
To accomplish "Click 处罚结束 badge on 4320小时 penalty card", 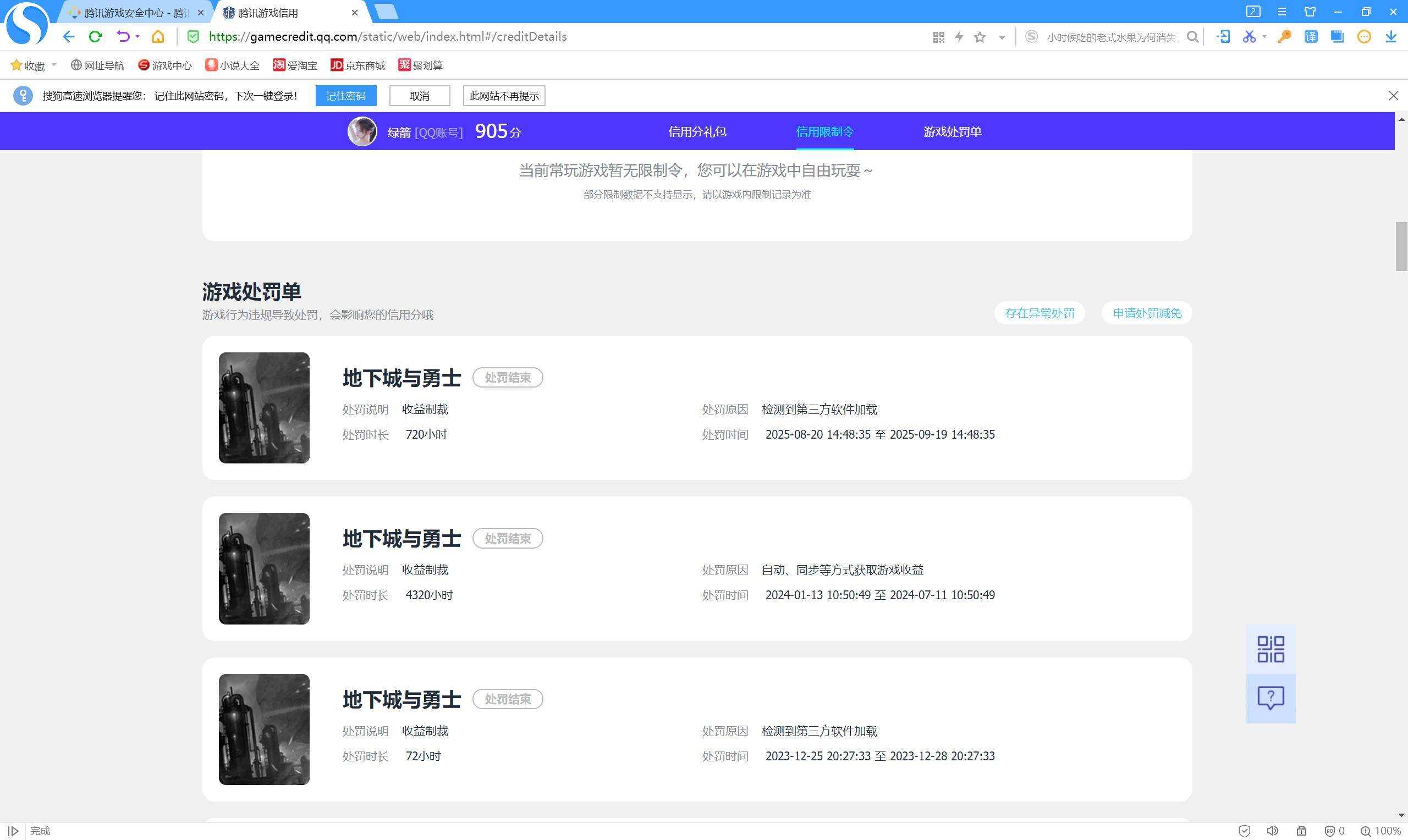I will point(508,538).
